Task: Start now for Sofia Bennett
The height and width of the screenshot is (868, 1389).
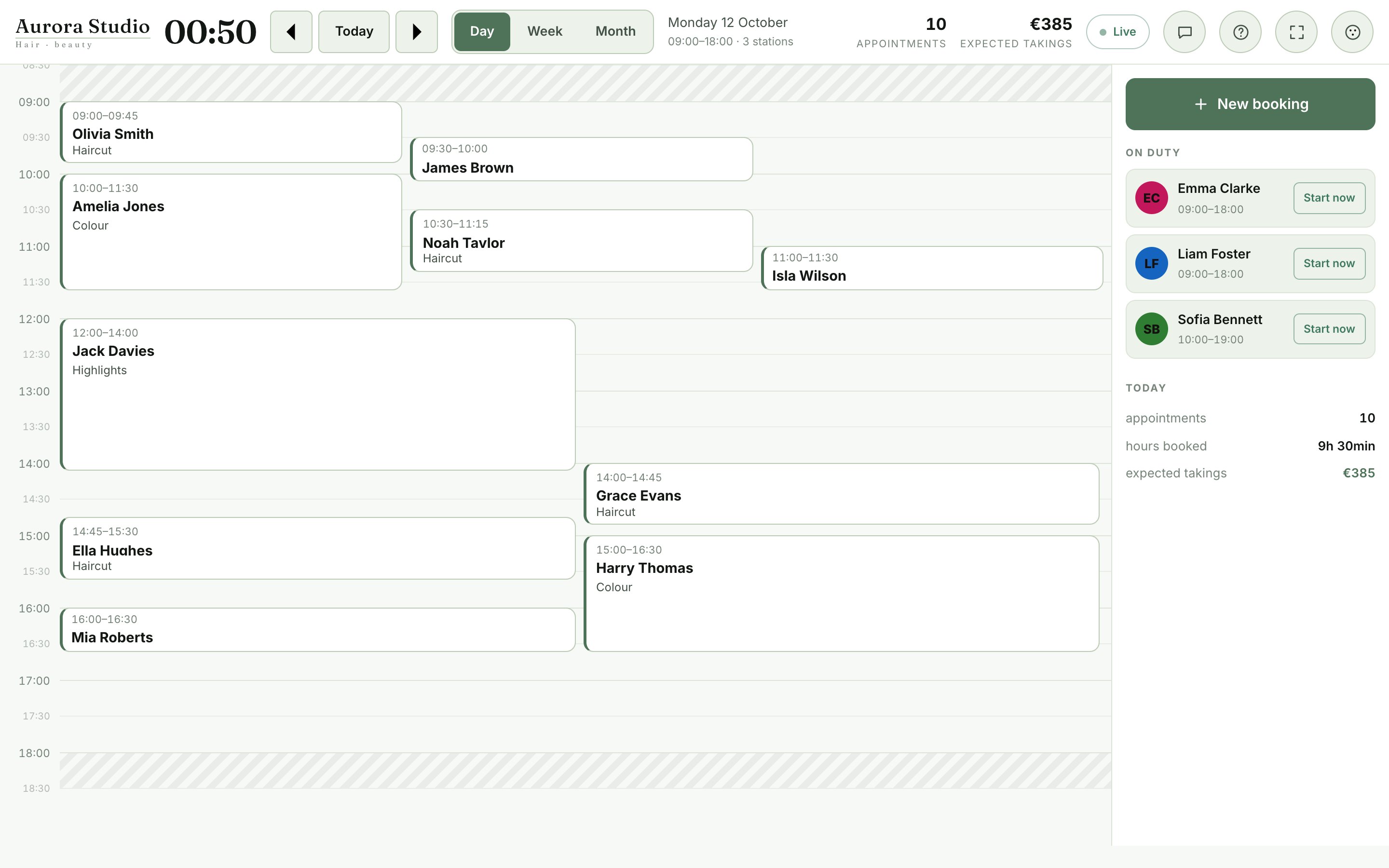Action: tap(1329, 329)
